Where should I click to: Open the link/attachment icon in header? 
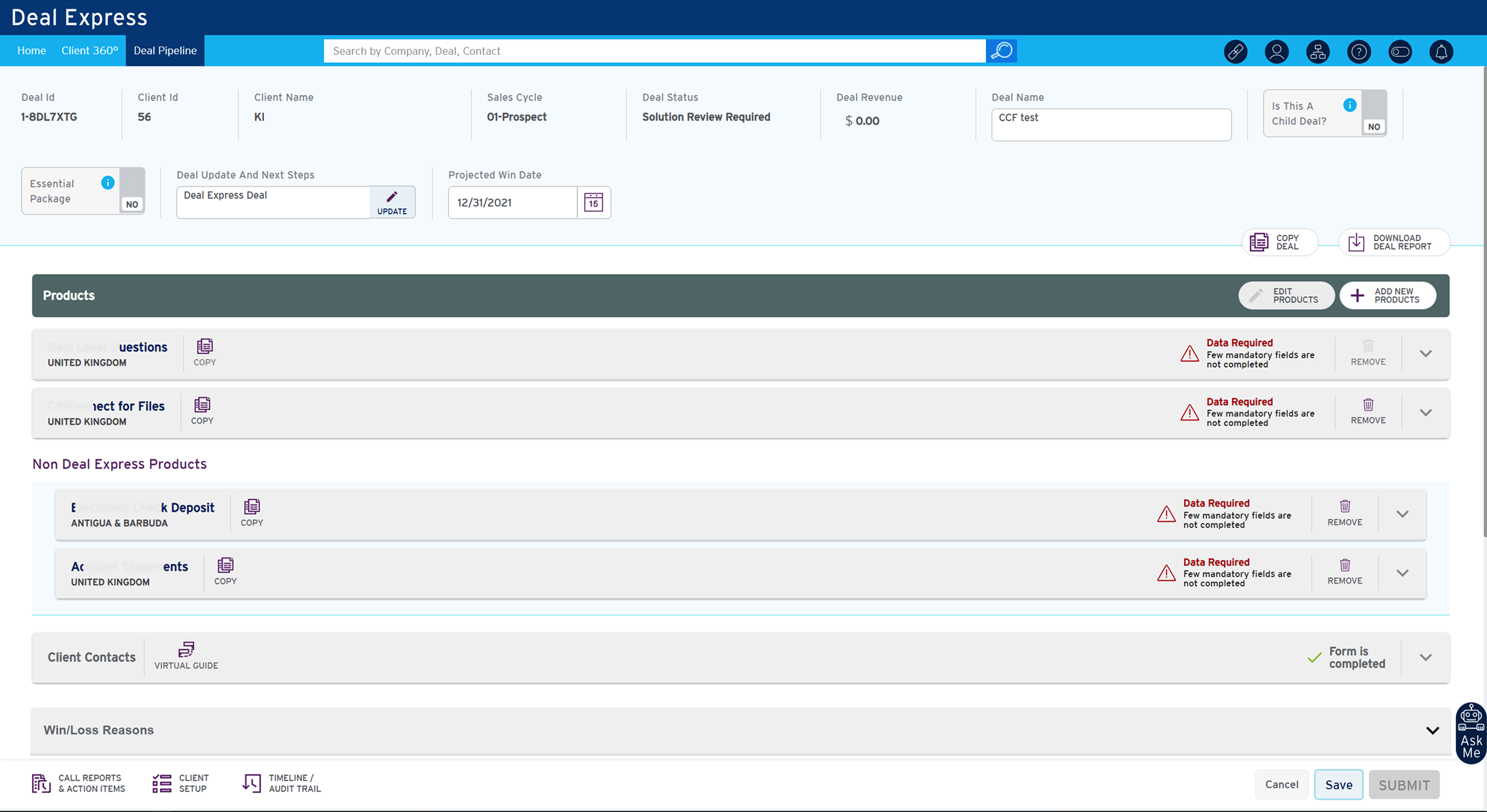point(1235,52)
